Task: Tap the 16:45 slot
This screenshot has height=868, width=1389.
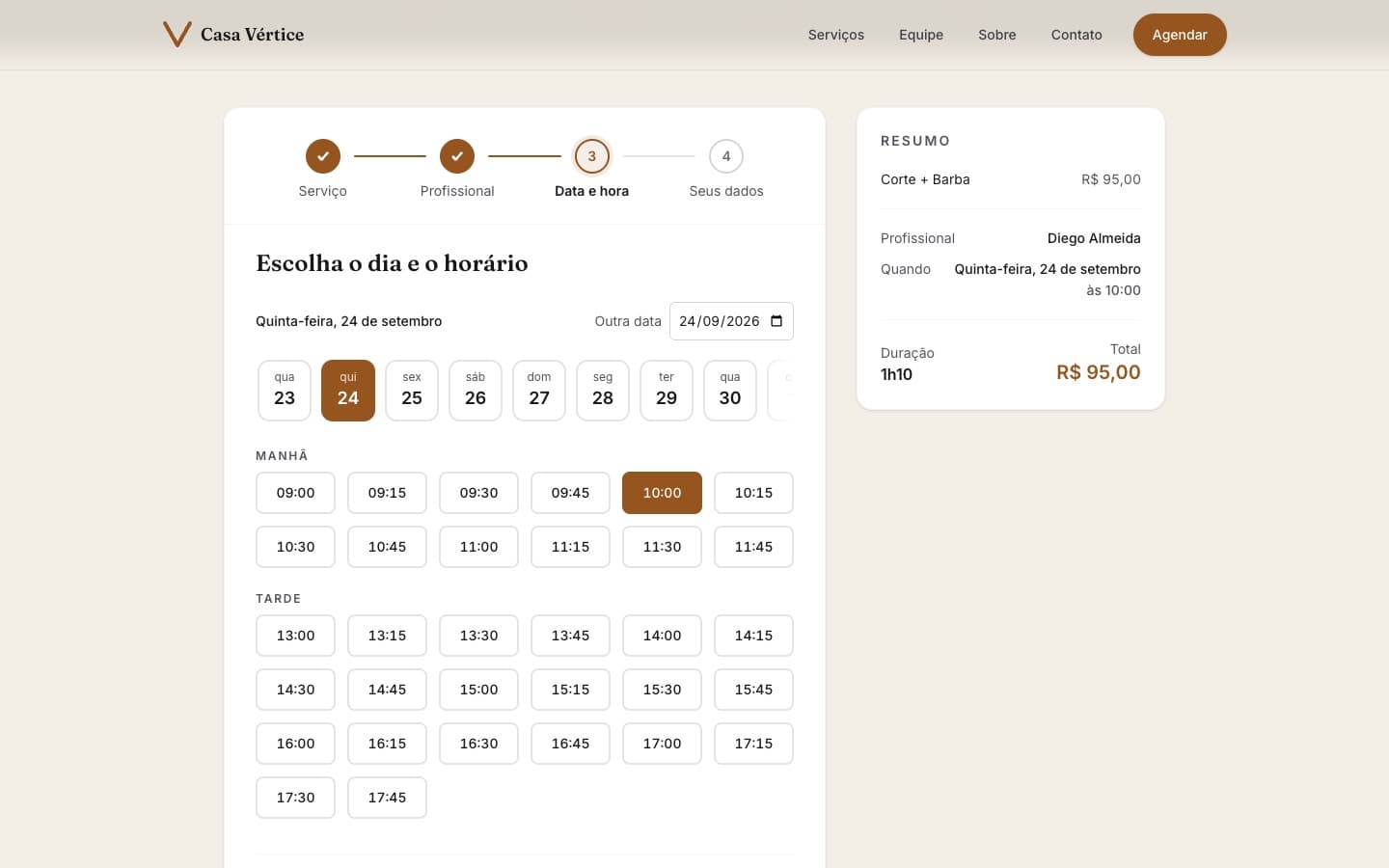Action: [x=570, y=744]
